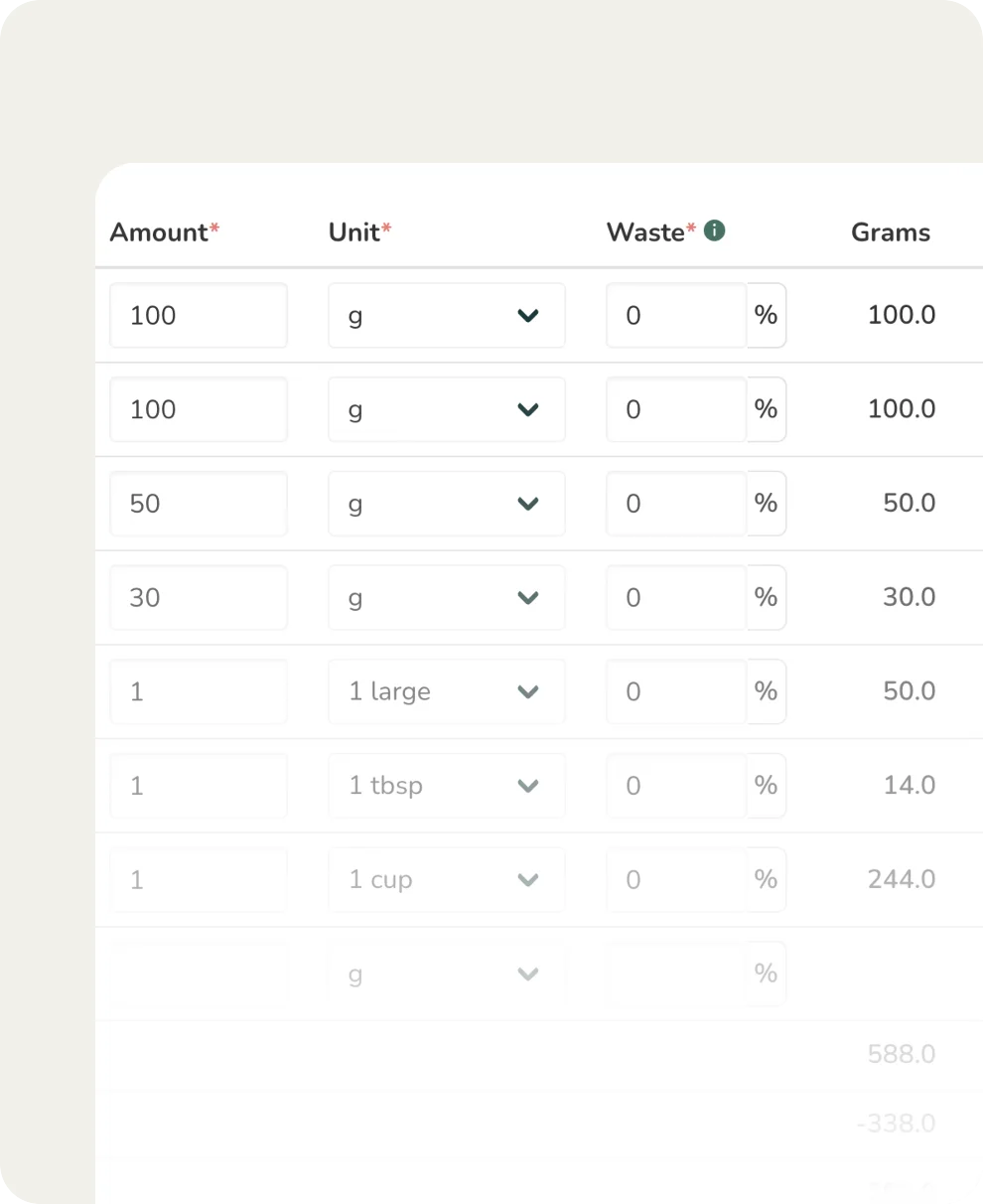Focus the waste percentage field in first row

click(x=675, y=316)
